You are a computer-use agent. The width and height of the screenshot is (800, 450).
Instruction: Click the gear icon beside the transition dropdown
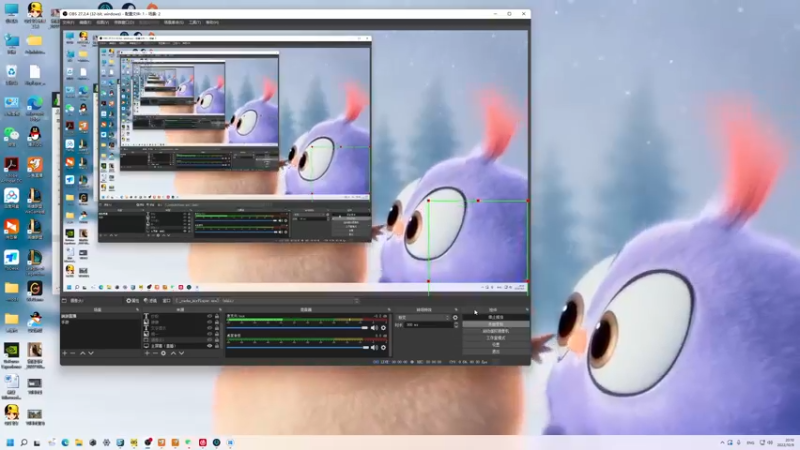point(455,317)
